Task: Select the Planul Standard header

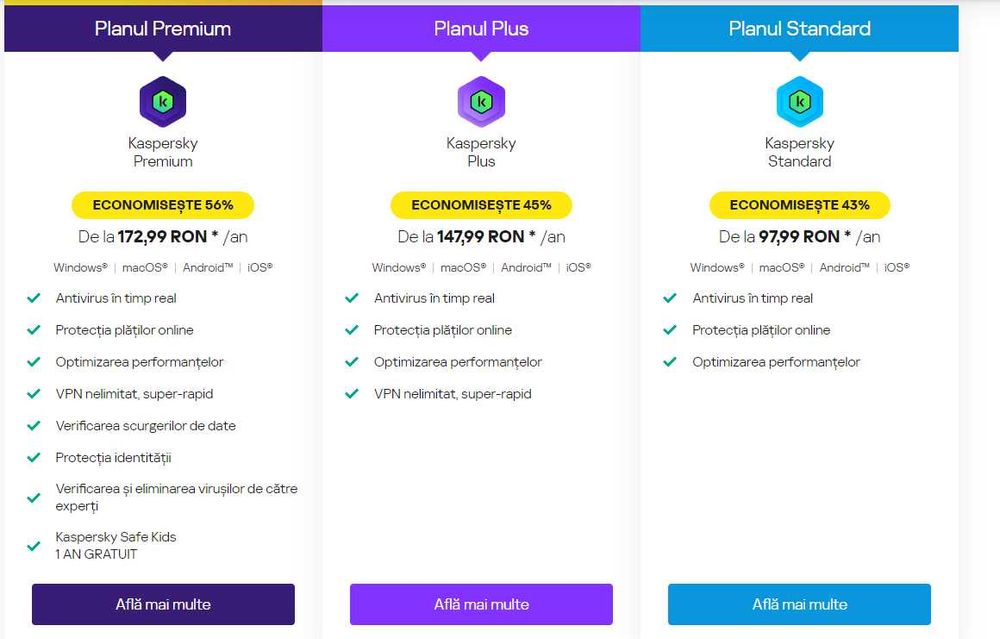Action: [x=799, y=29]
